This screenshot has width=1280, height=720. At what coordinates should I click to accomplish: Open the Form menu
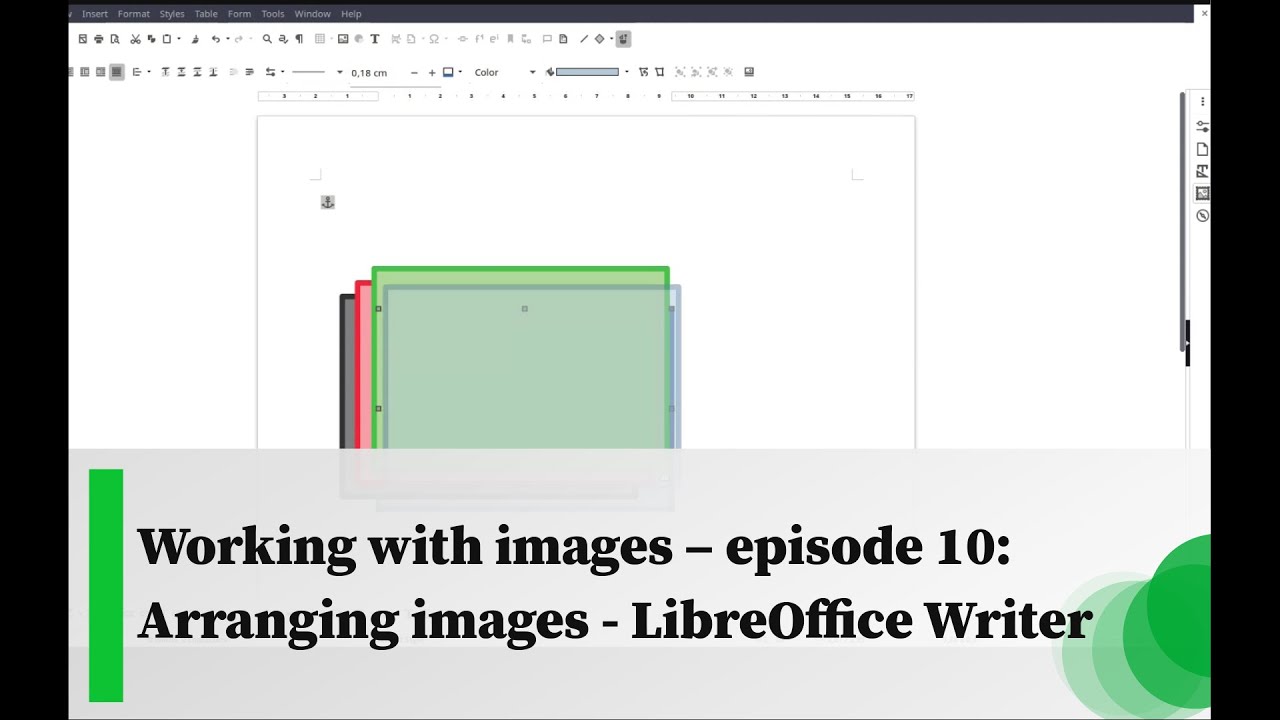[239, 14]
